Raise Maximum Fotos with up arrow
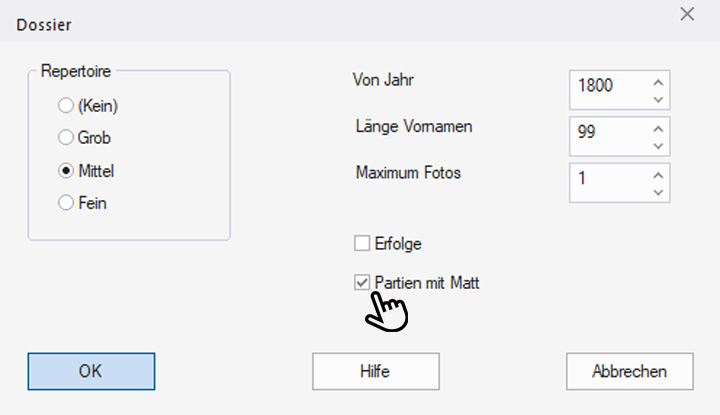The image size is (720, 415). click(657, 174)
